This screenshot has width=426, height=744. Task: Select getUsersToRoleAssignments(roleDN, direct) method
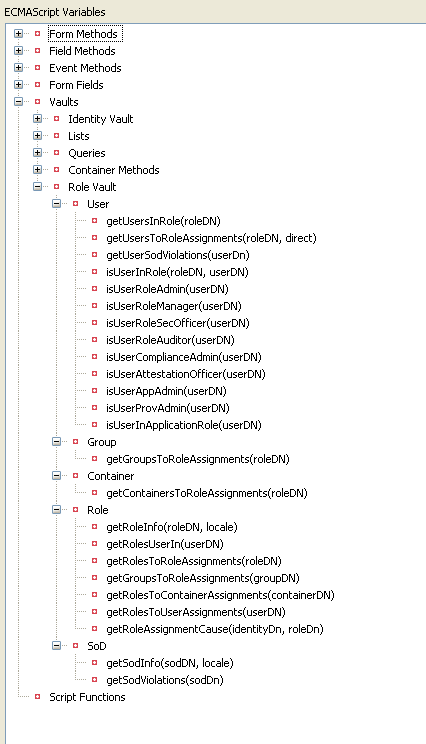211,238
